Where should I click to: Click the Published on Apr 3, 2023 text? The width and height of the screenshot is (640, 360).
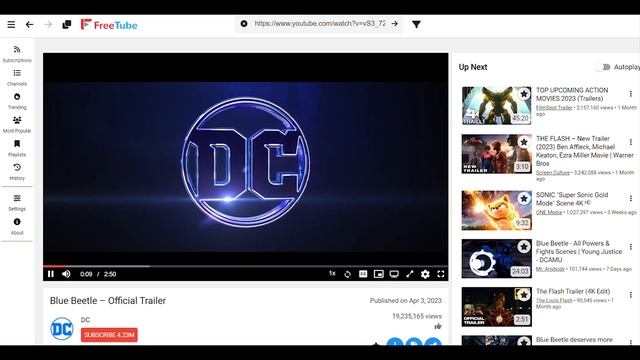pos(406,300)
